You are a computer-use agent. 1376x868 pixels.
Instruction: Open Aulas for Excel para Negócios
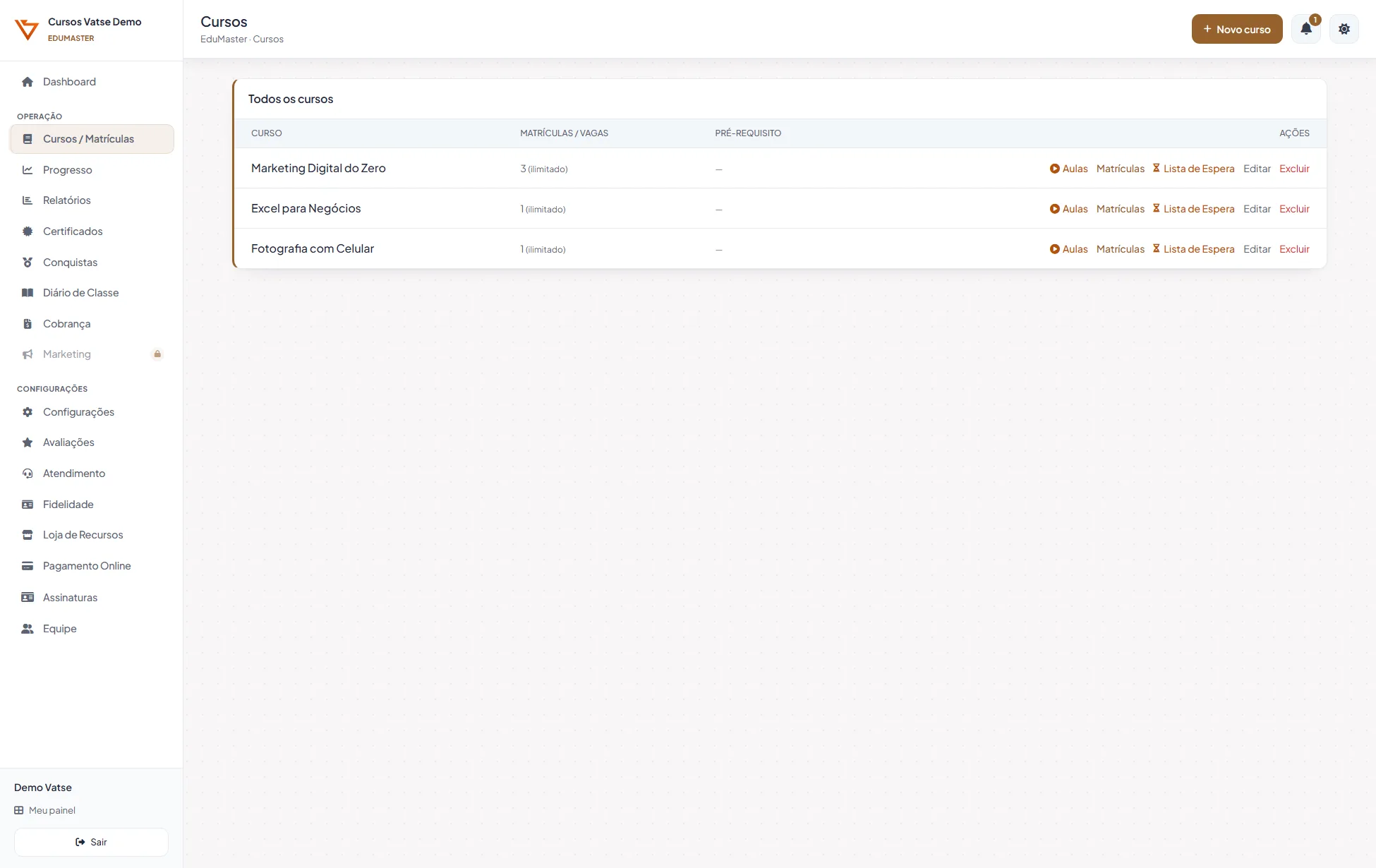(1068, 209)
